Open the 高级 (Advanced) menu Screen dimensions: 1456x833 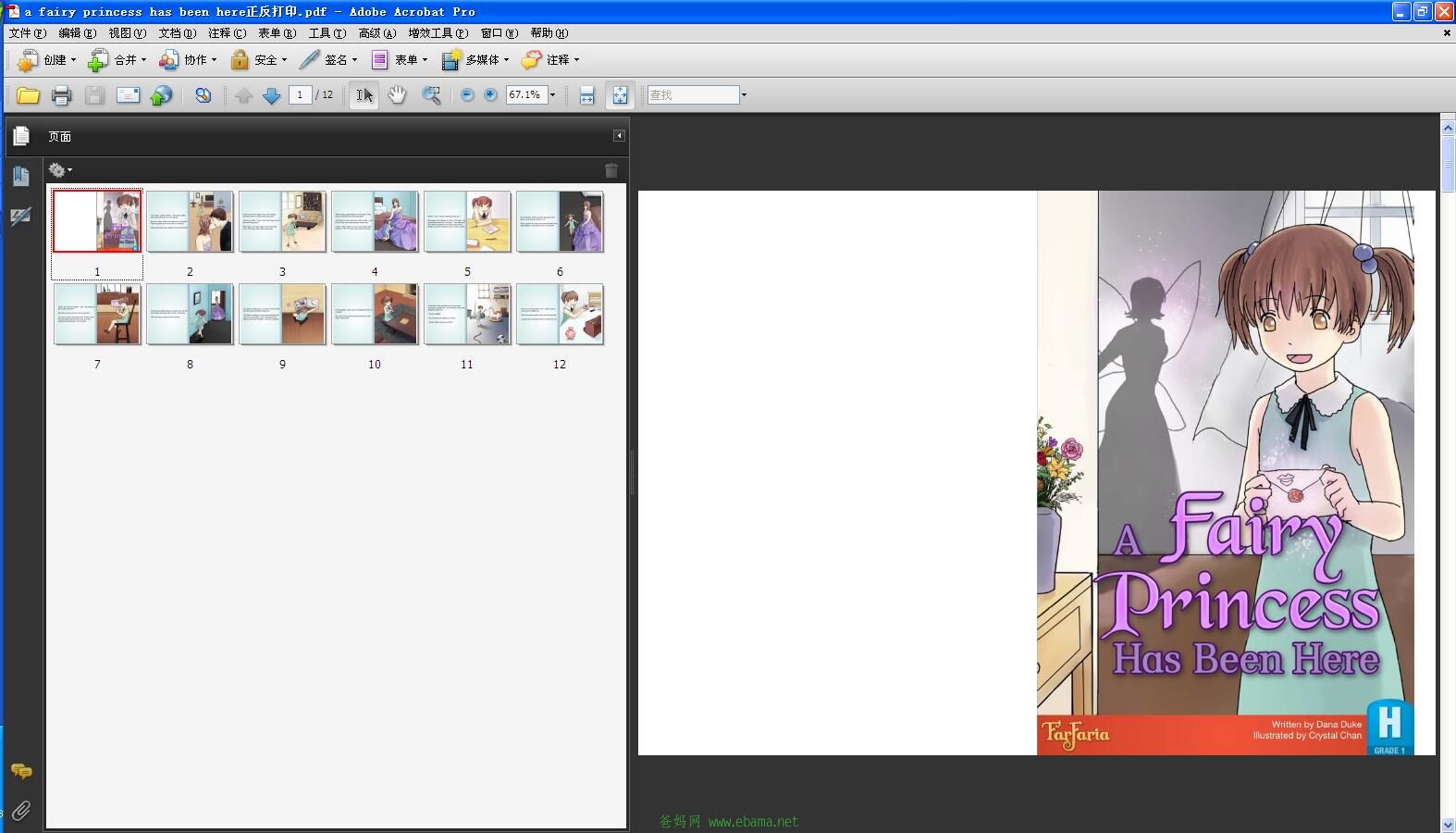click(x=376, y=33)
